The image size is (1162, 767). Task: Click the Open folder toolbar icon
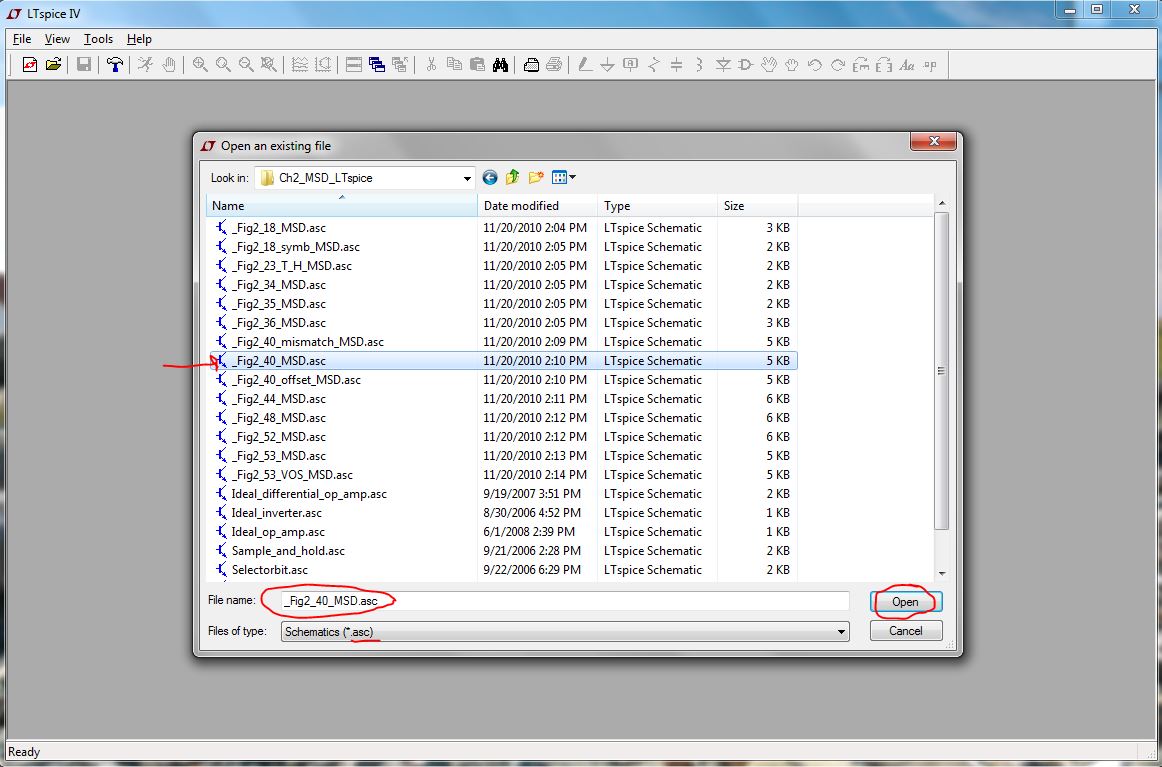coord(53,65)
